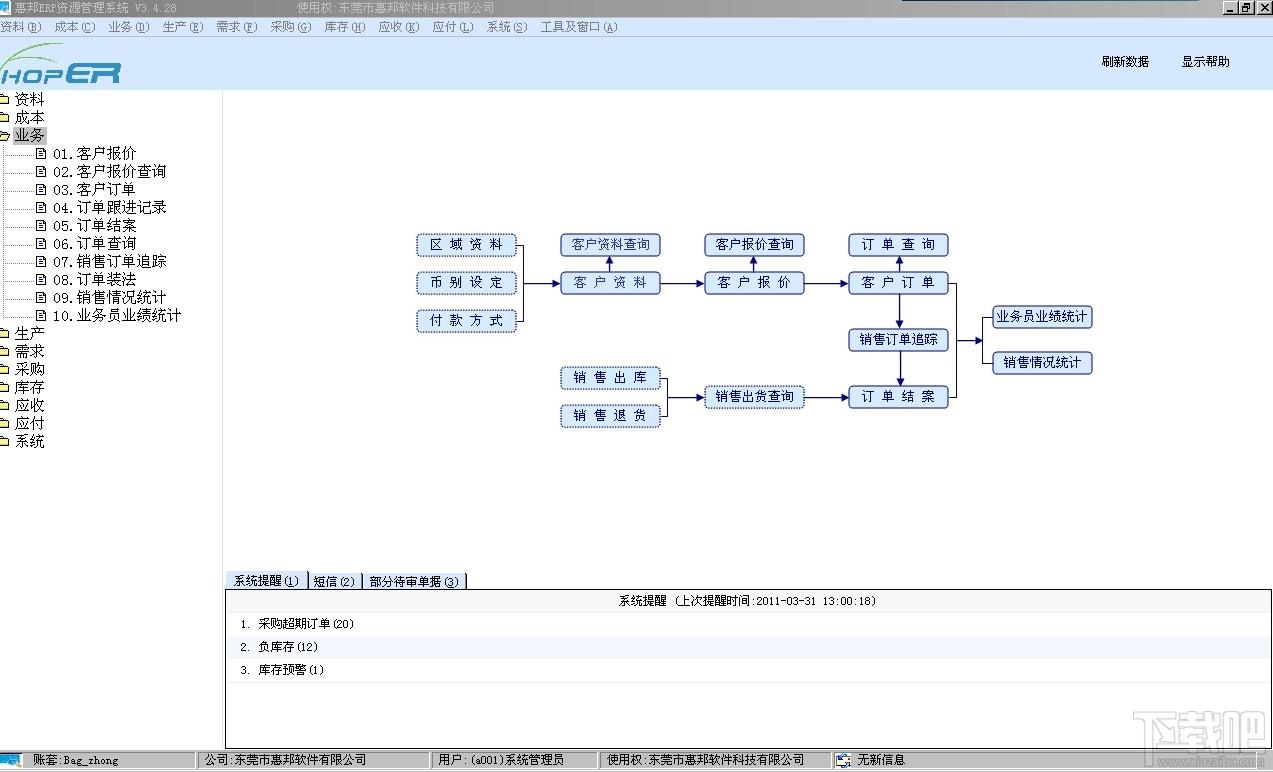Expand the 需求 folder
The height and width of the screenshot is (772, 1273).
coord(4,352)
